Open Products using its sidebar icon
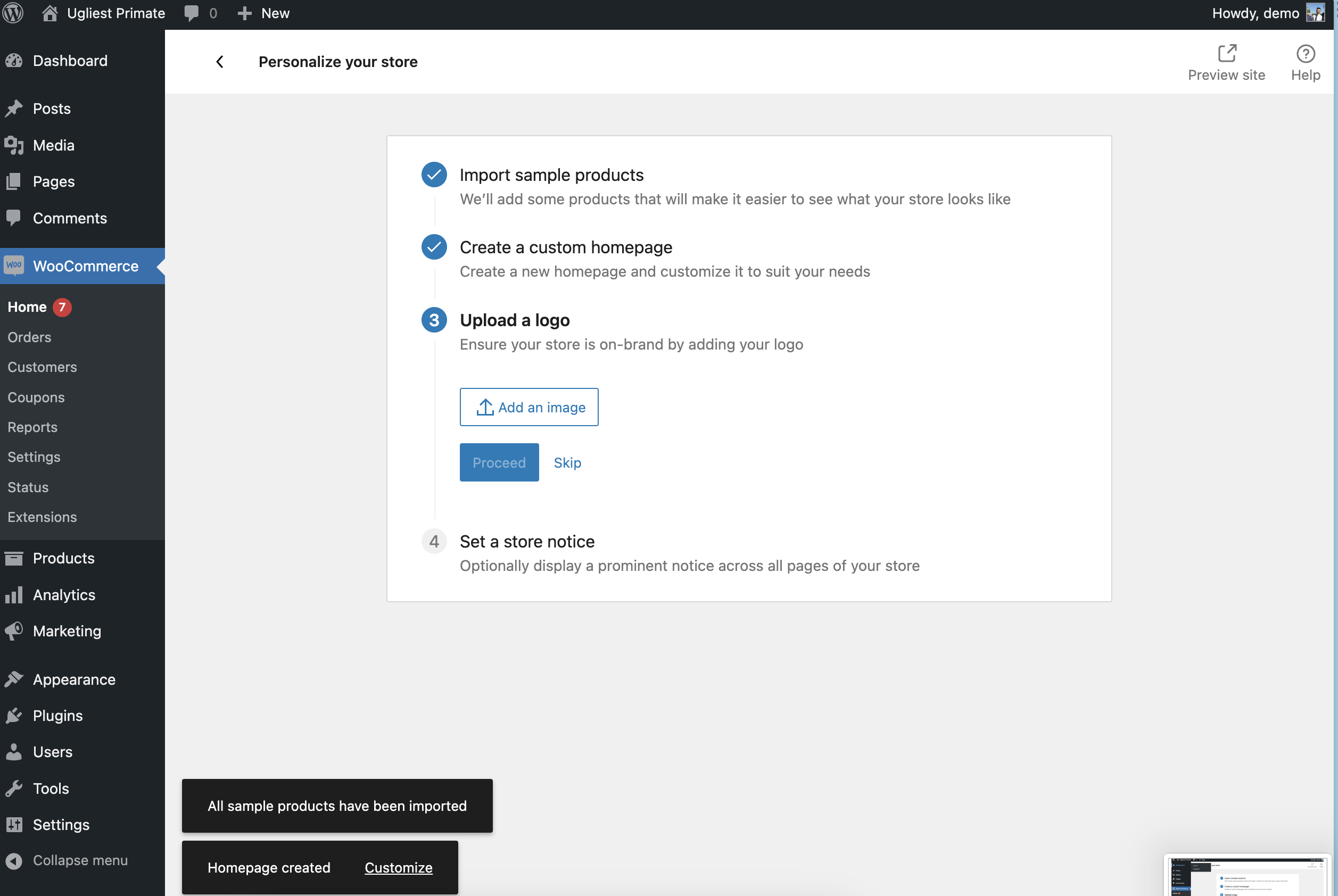Image resolution: width=1338 pixels, height=896 pixels. tap(14, 558)
